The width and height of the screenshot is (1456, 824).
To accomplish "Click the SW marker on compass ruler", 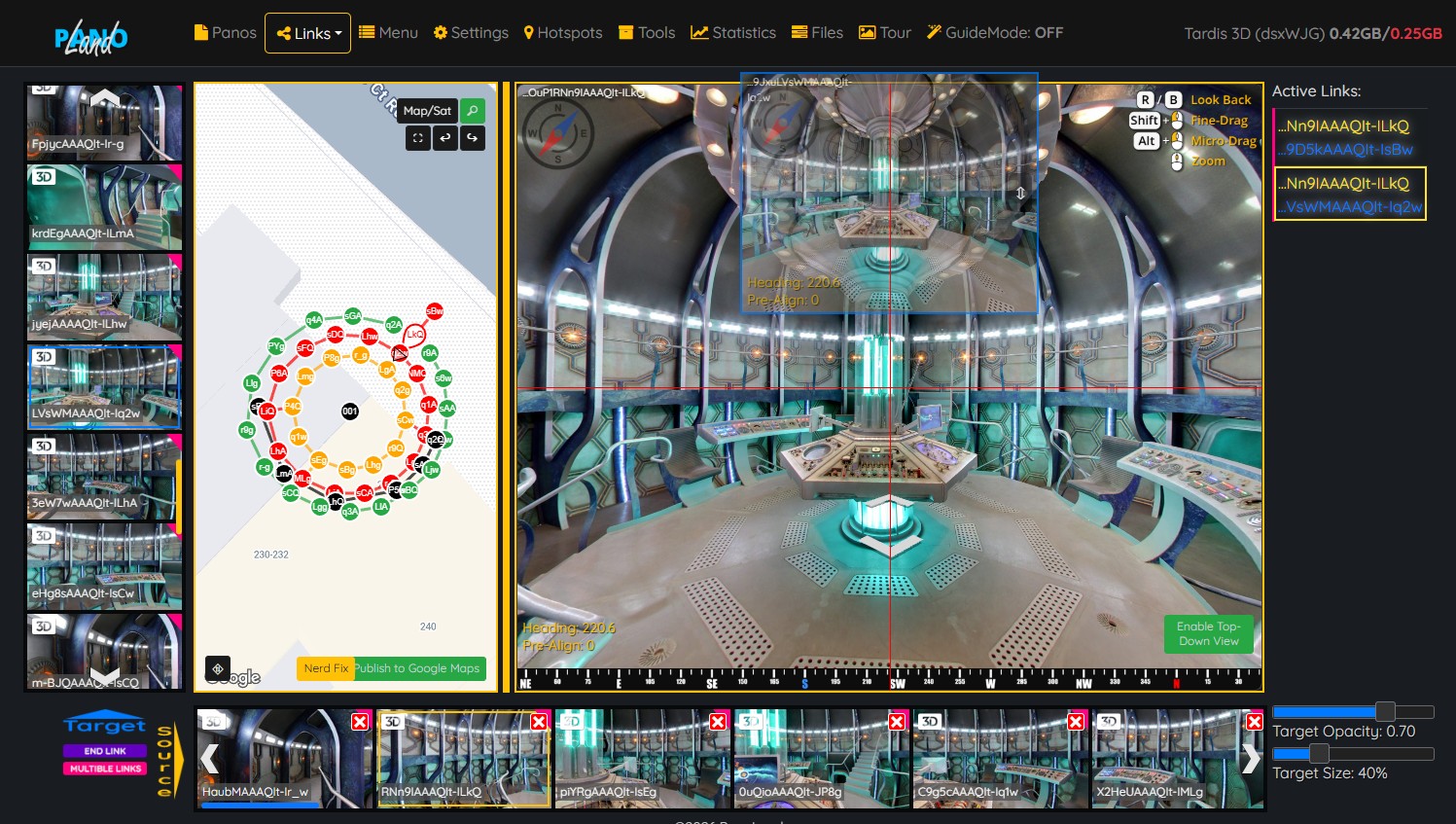I will coord(898,684).
